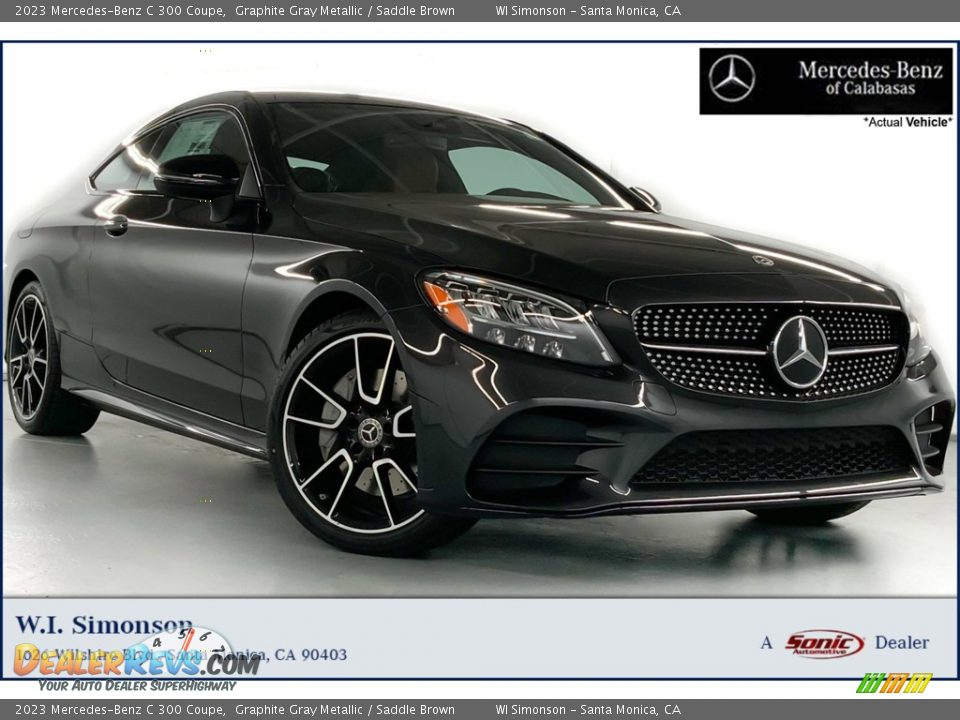This screenshot has height=720, width=960.
Task: Click the striped green-orange-yellow logo at bottom right
Action: pos(894,683)
